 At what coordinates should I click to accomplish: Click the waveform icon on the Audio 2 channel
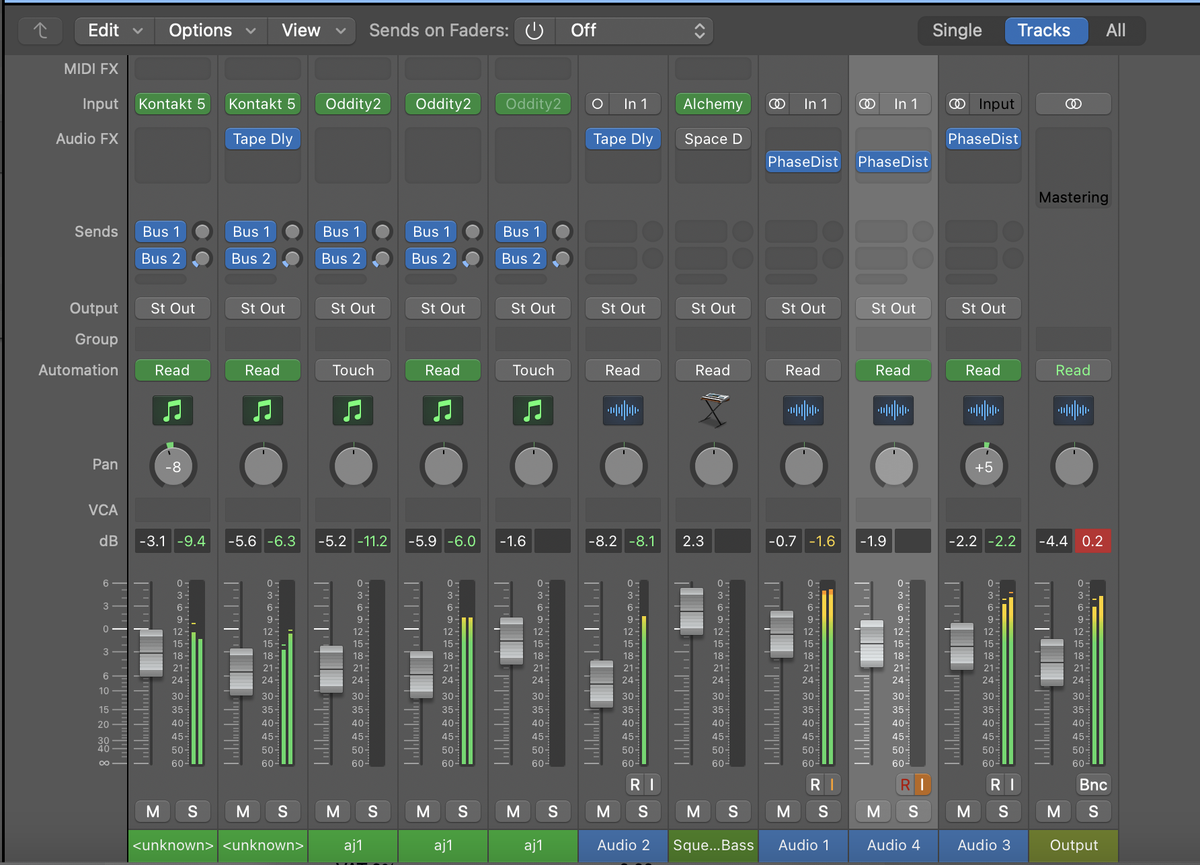coord(622,410)
